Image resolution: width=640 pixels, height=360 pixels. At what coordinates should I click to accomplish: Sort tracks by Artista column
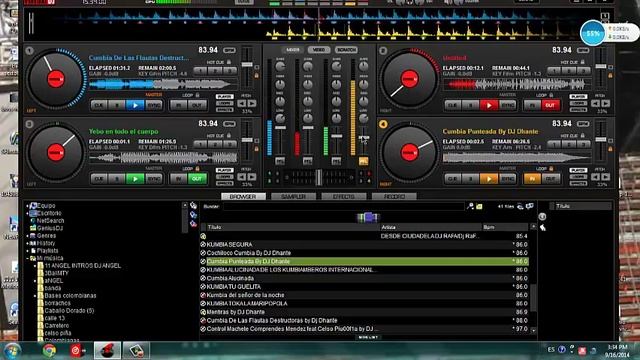pos(430,227)
